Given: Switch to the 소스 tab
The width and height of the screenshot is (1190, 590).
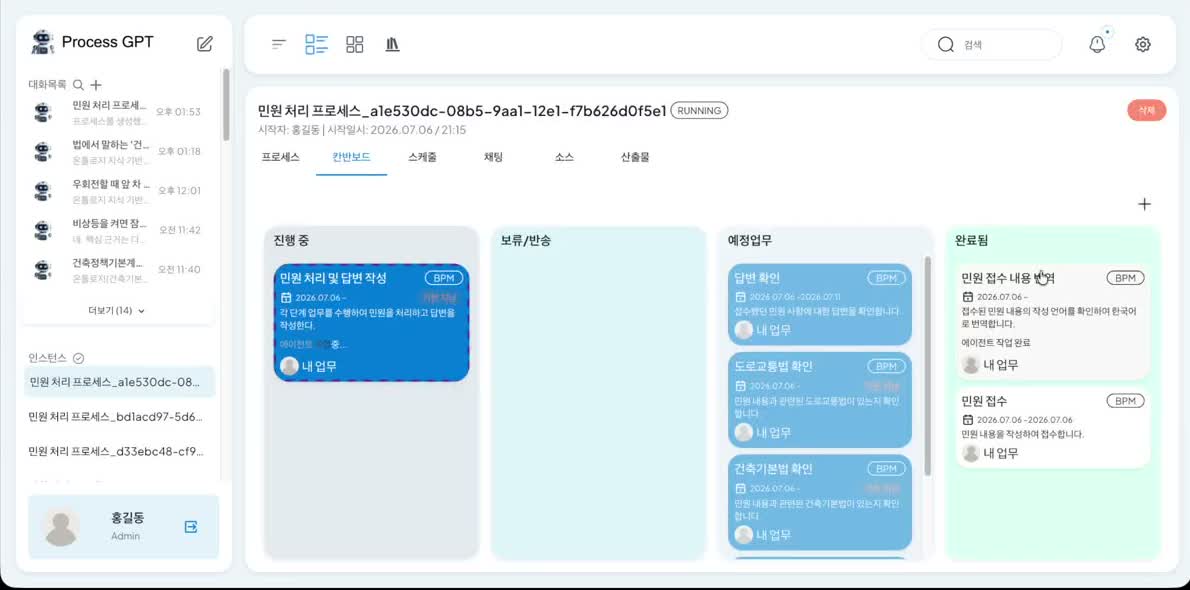Looking at the screenshot, I should 564,157.
